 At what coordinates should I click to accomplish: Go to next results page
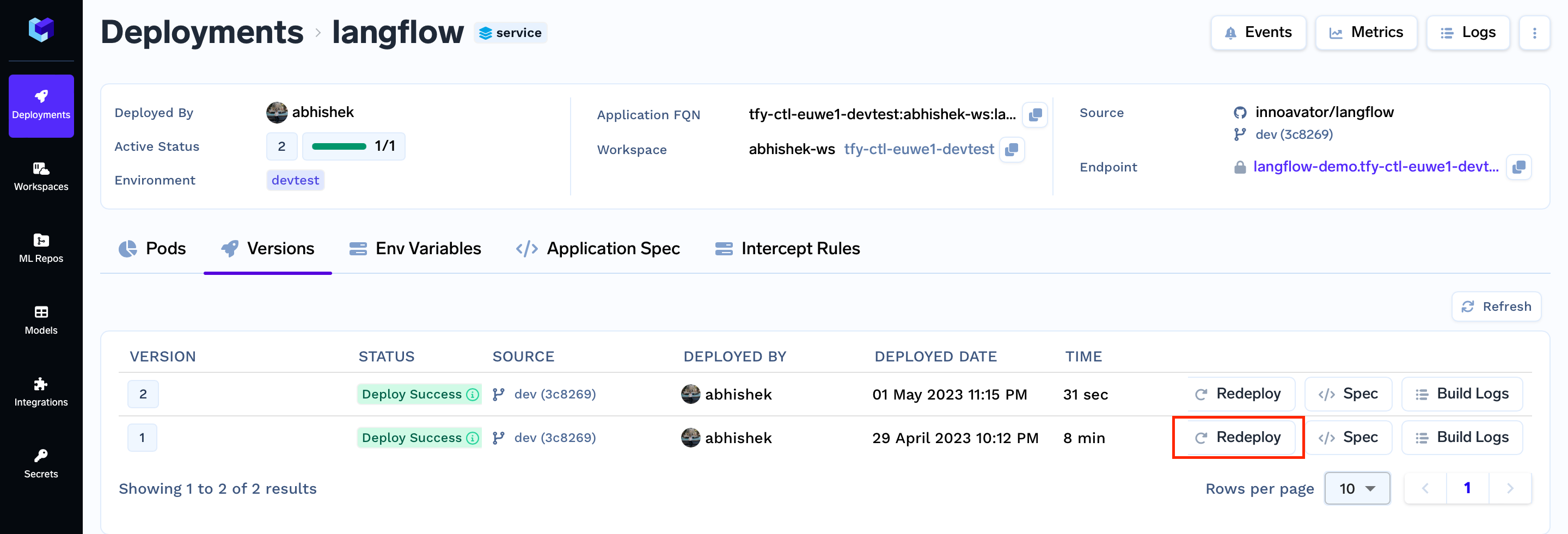click(1510, 488)
